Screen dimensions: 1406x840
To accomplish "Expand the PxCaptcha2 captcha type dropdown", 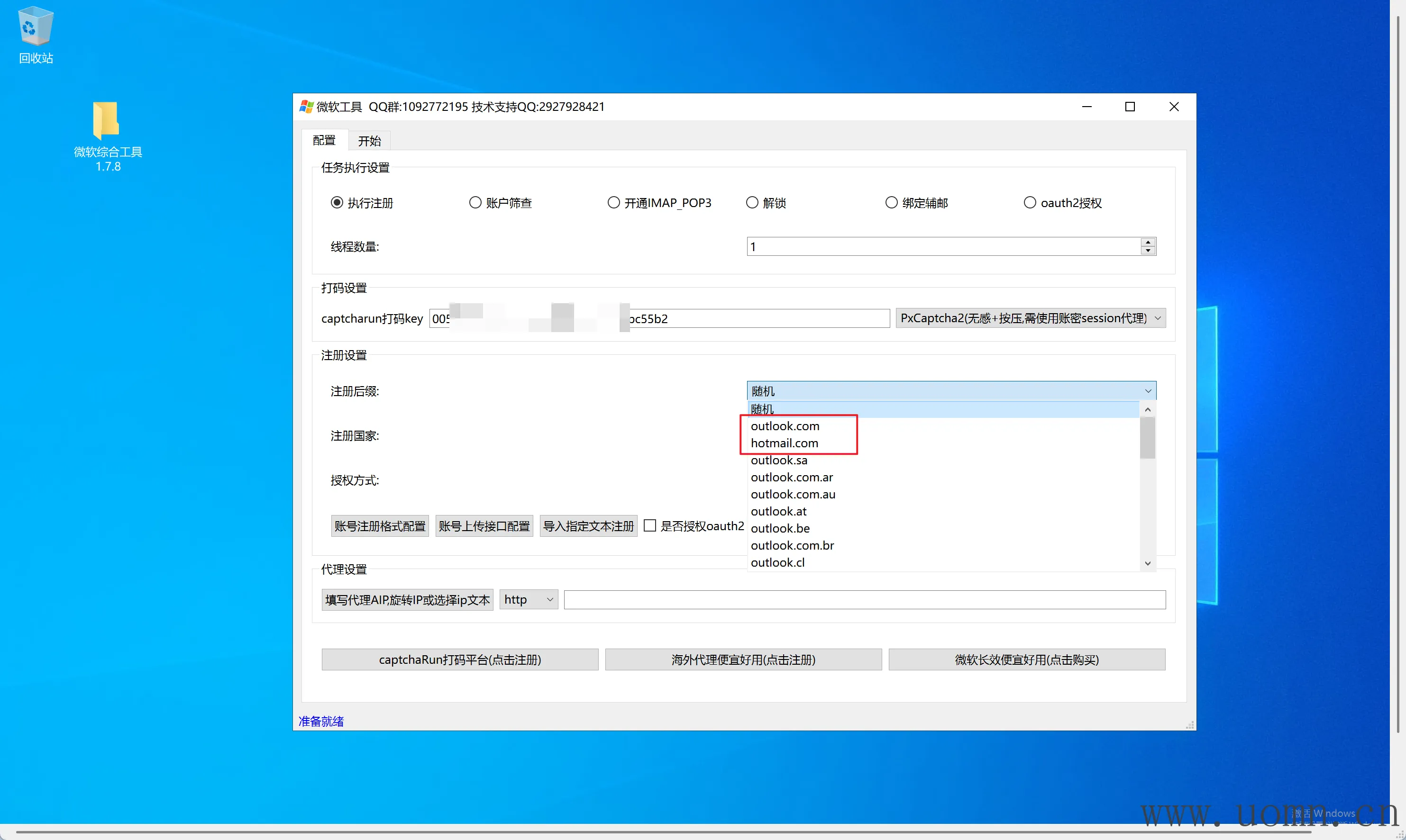I will point(1158,318).
